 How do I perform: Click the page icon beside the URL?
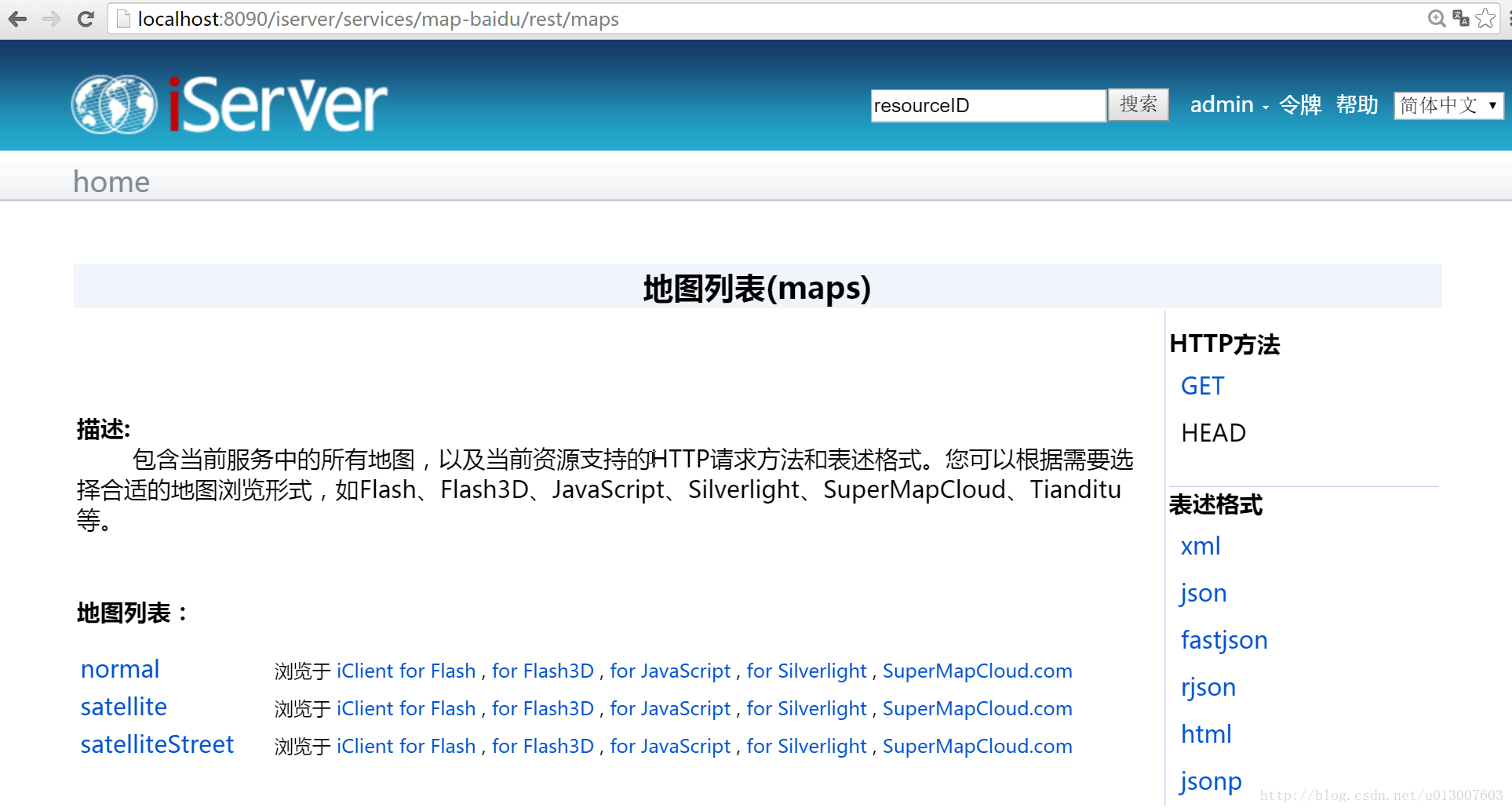pos(123,19)
